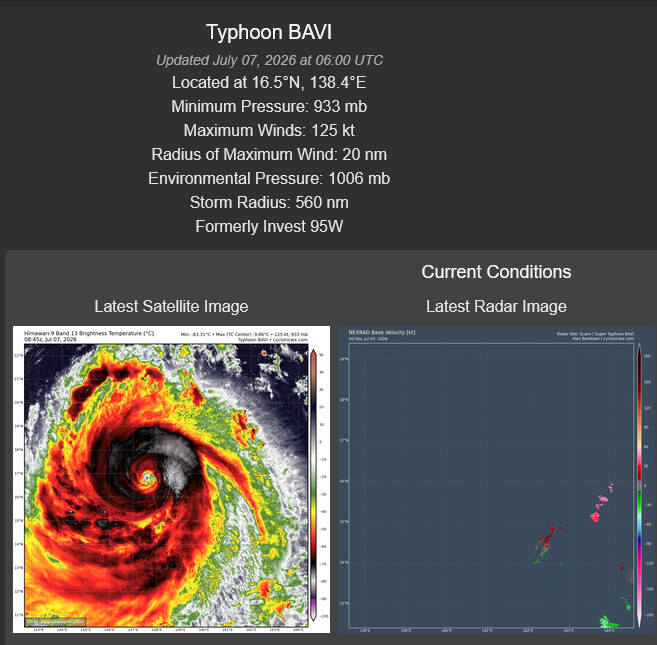Select 'Formerly Invest 95W' line

pos(269,227)
